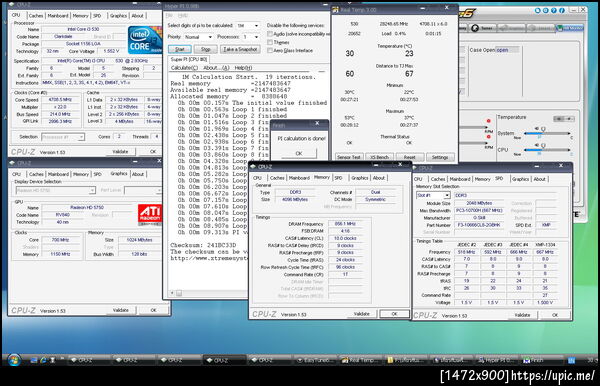This screenshot has height=386, width=600.
Task: Open digits of pi dropdown showing 1M
Action: [x=248, y=26]
